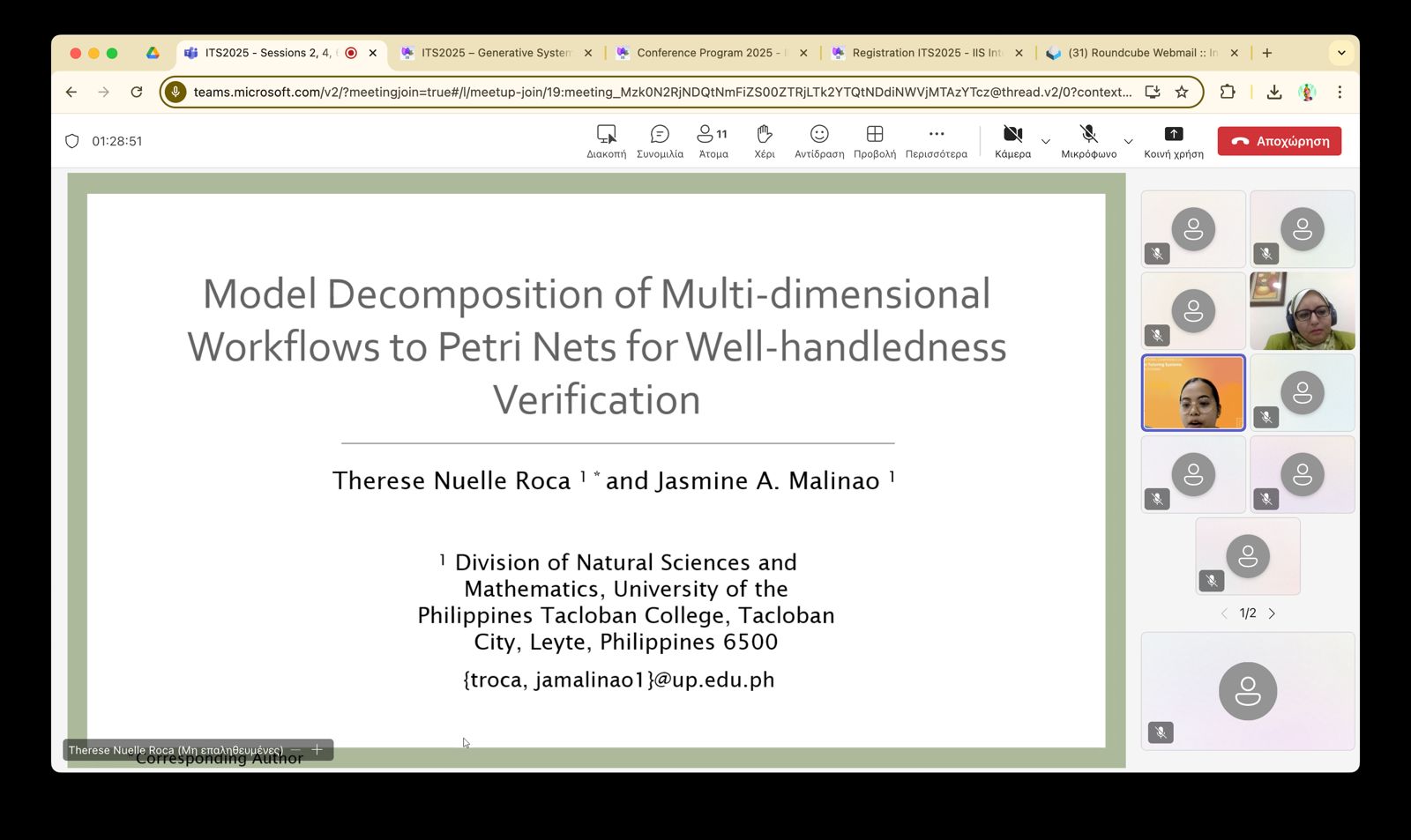
Task: Click the shield security icon near timer
Action: (x=72, y=141)
